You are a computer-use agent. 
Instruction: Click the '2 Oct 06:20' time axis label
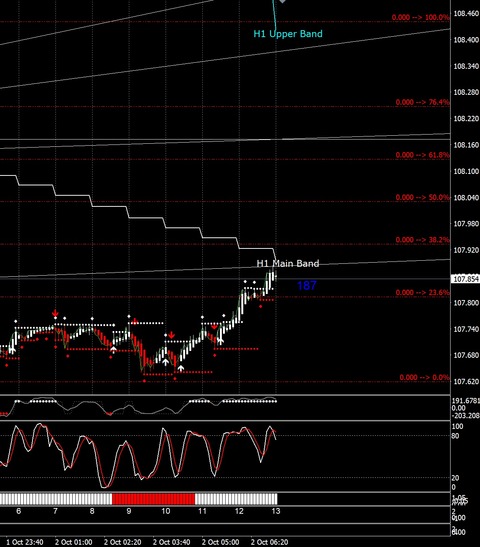(270, 542)
